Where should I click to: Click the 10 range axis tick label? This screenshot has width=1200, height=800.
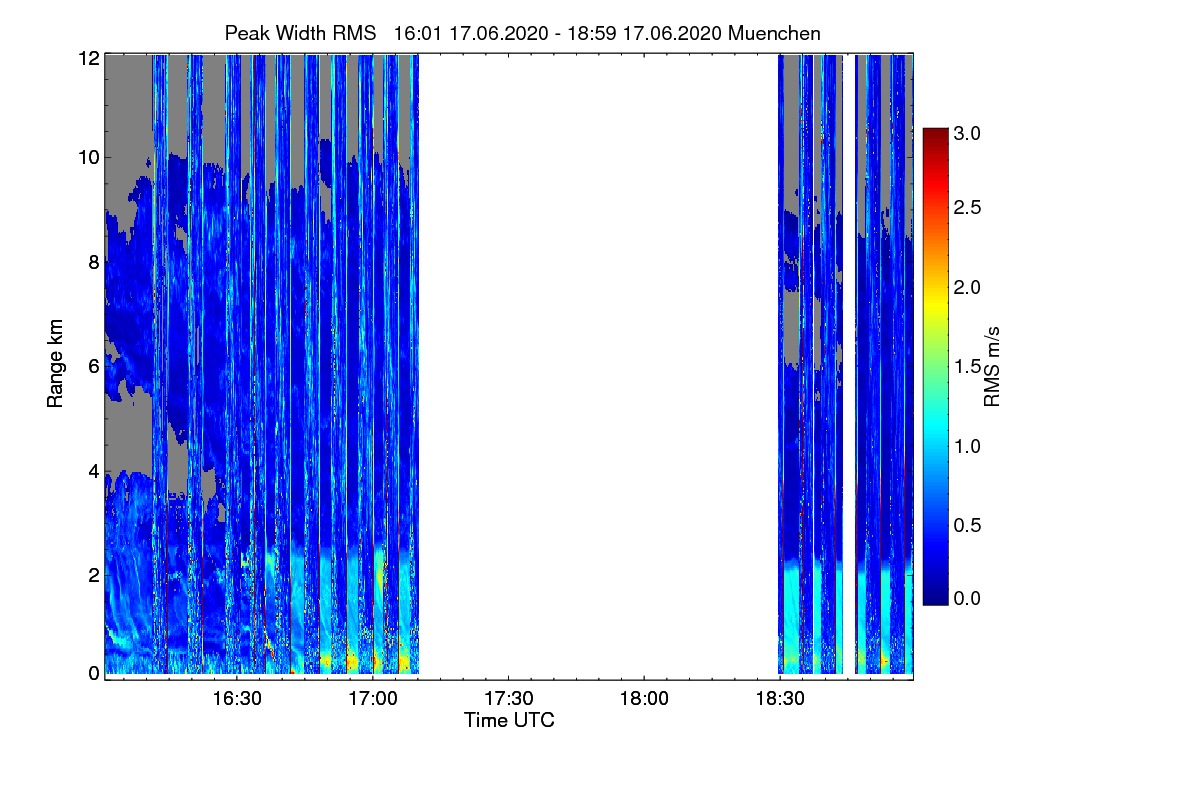(88, 157)
